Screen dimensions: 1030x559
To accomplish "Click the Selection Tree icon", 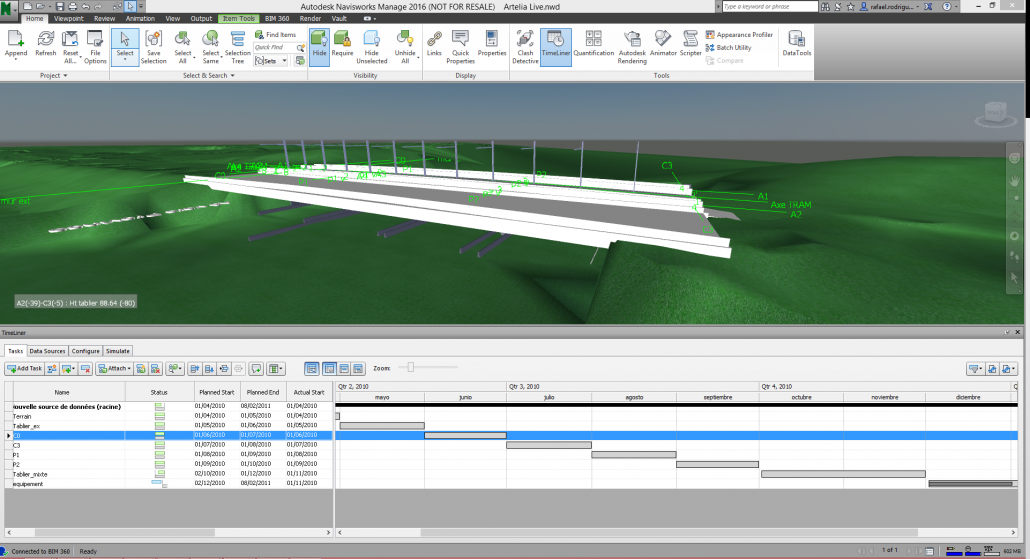I will pyautogui.click(x=237, y=46).
